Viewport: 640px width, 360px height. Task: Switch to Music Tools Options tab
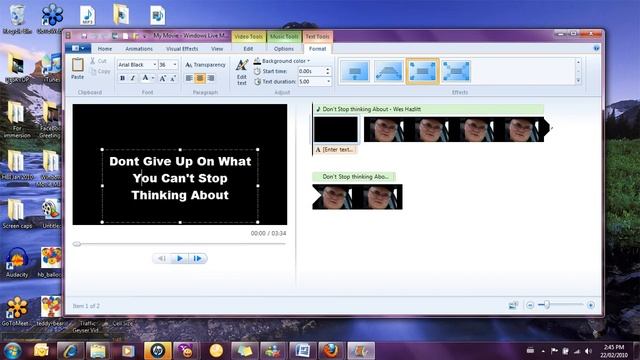coord(284,49)
